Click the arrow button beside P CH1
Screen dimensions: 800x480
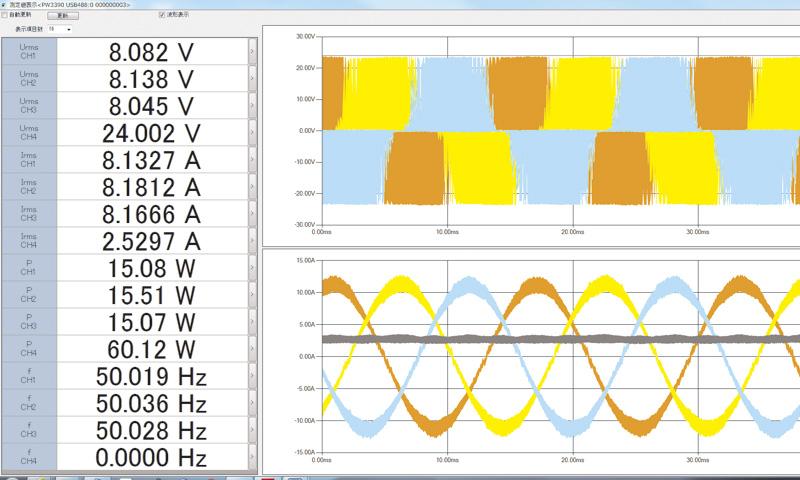tap(252, 268)
